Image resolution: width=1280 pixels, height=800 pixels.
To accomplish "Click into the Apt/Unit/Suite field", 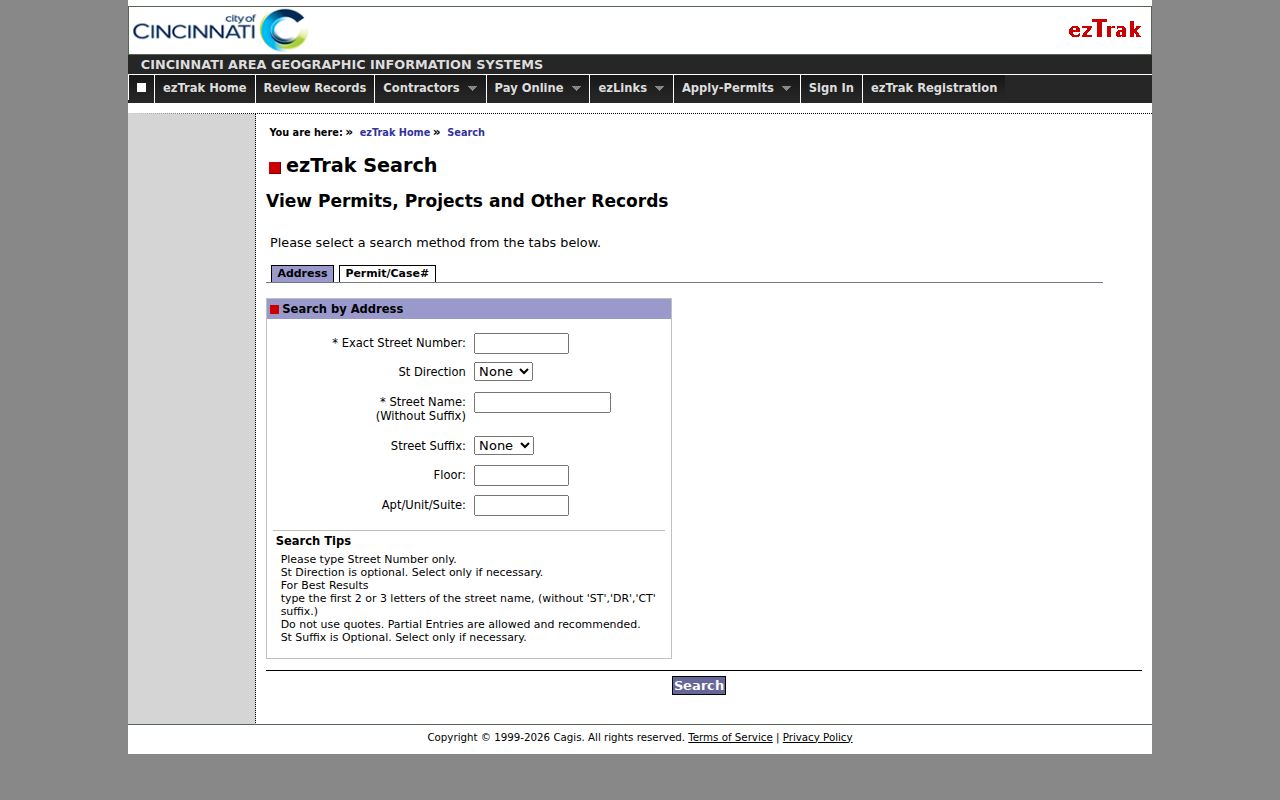I will (x=521, y=505).
